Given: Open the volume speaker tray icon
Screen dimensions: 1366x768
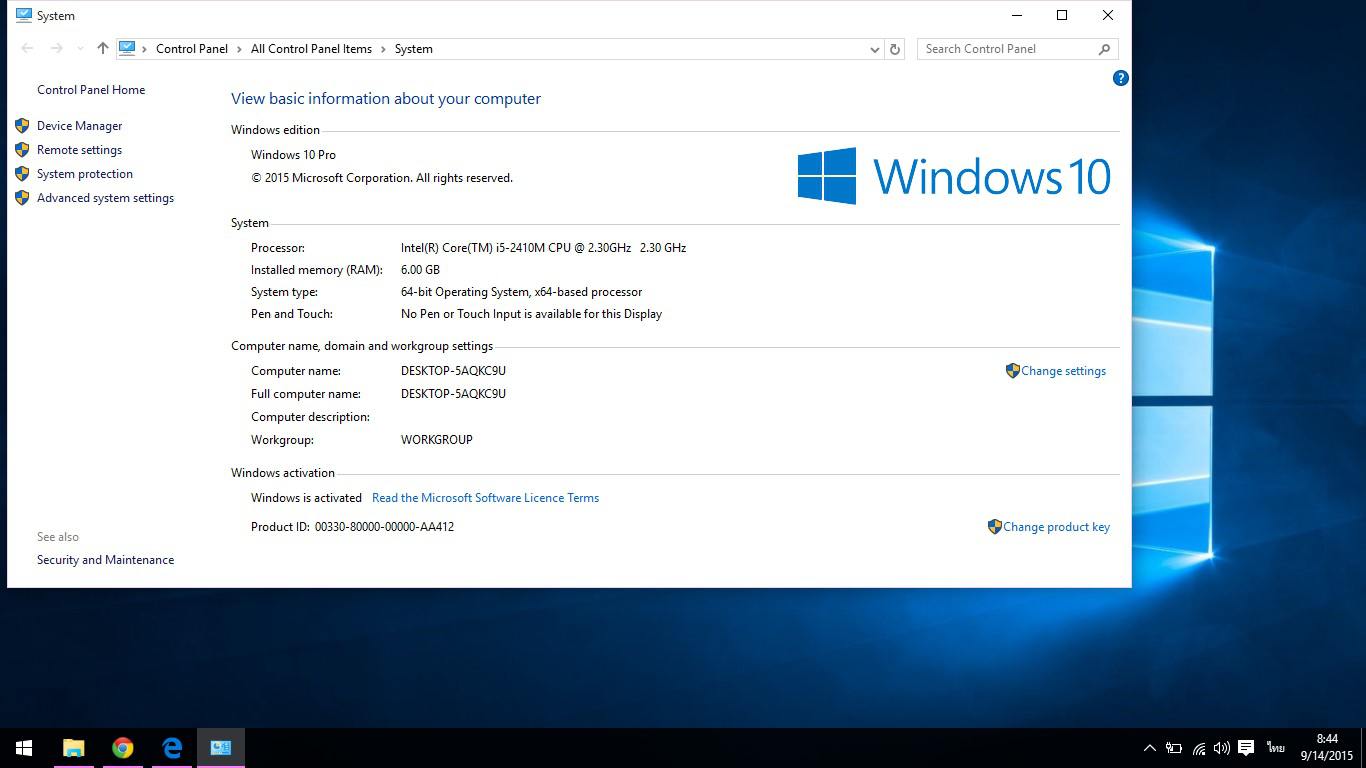Looking at the screenshot, I should (1221, 748).
